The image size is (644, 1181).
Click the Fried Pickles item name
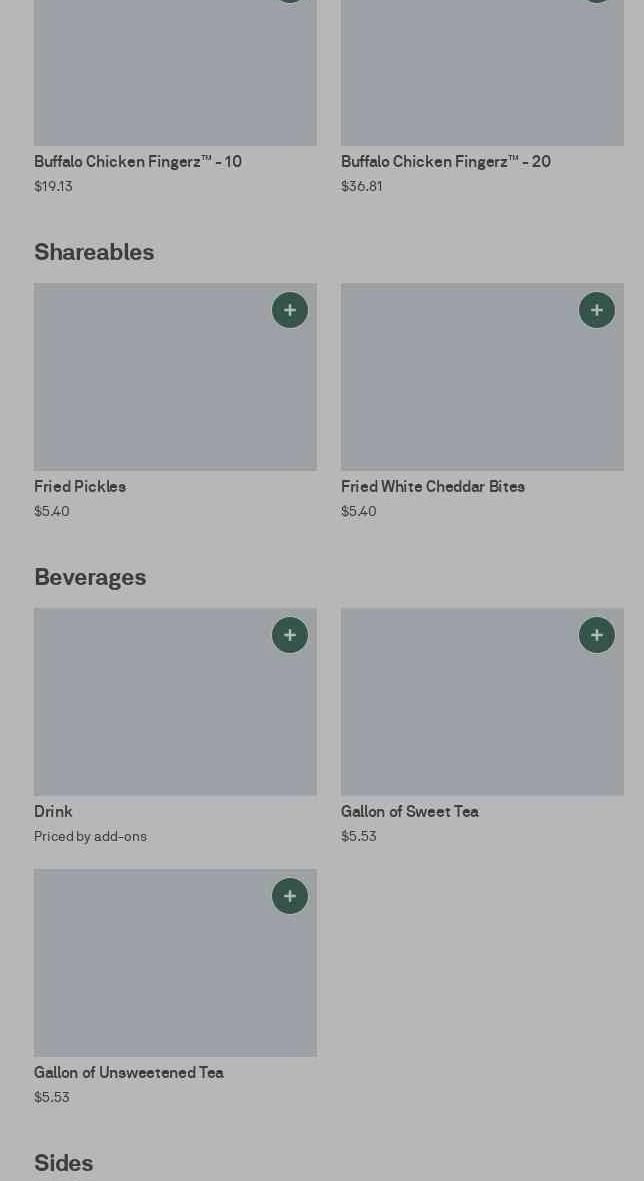coord(80,487)
